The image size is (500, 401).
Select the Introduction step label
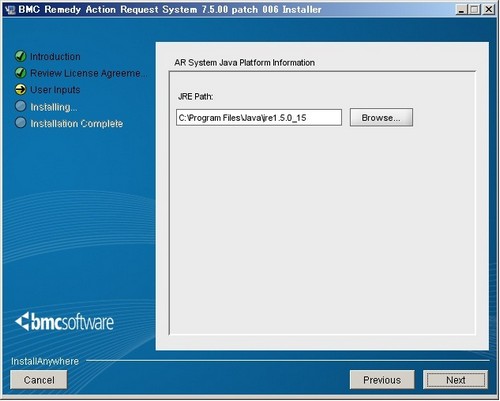55,56
